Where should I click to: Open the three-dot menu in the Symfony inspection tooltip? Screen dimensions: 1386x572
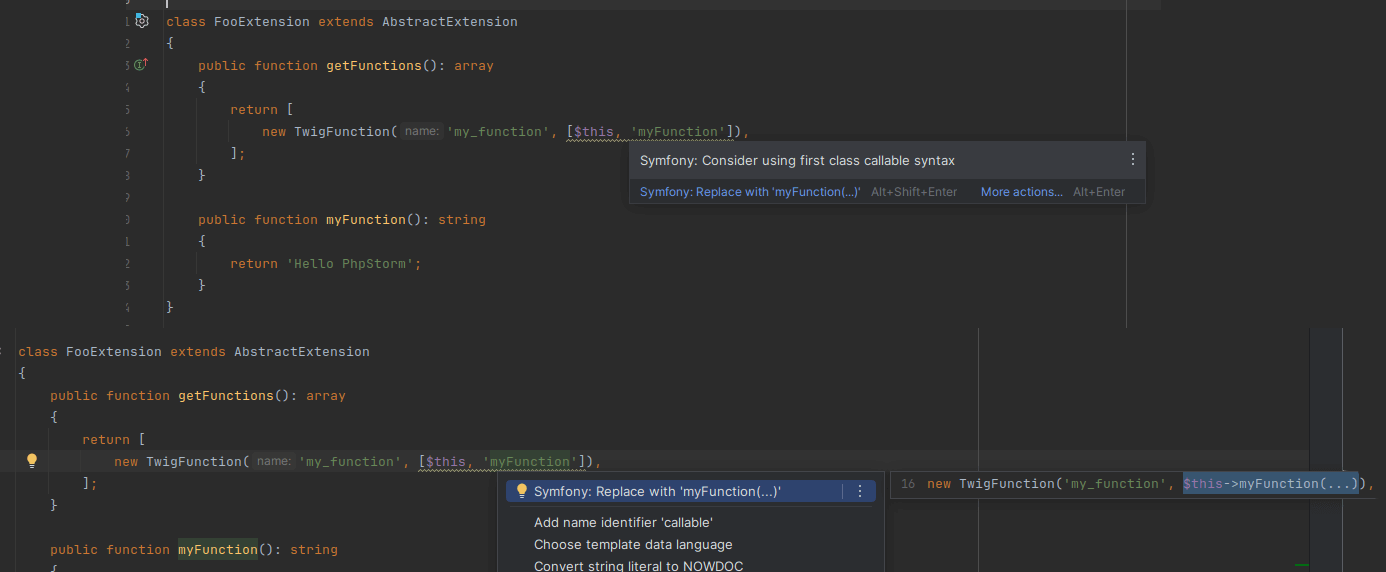(x=1132, y=160)
